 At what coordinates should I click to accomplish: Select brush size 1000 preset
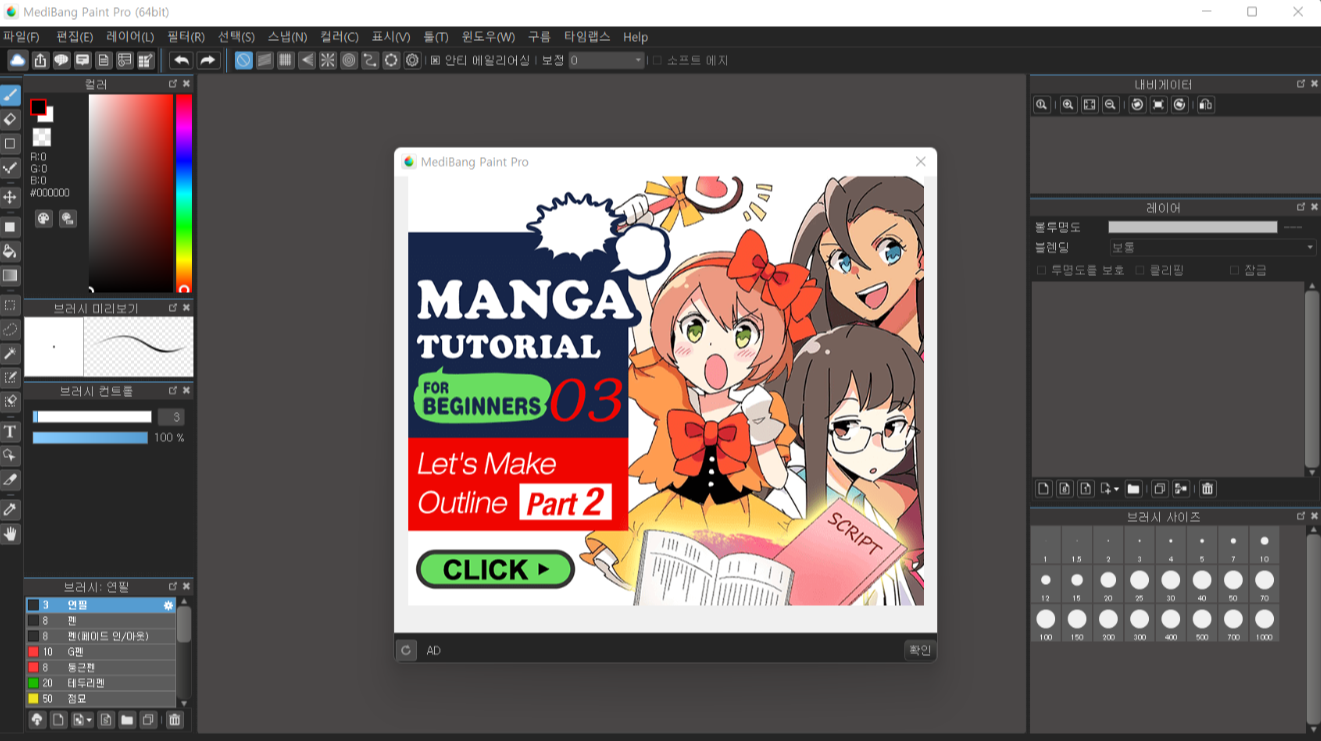[1264, 623]
